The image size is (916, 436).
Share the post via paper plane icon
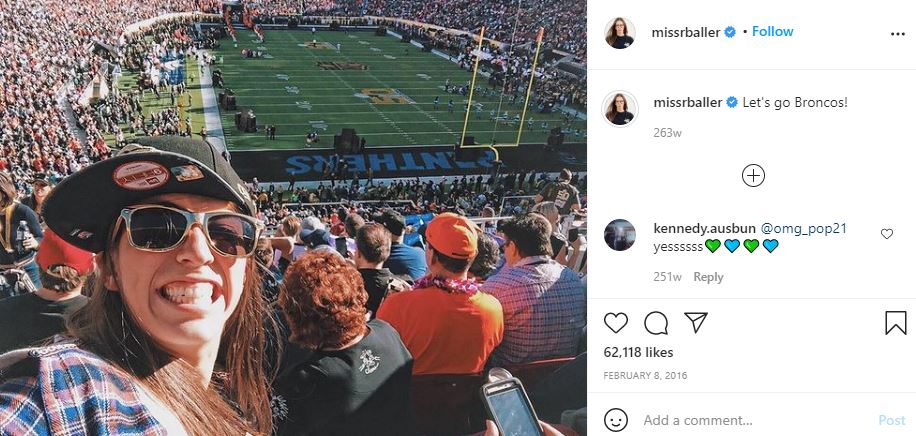point(696,323)
